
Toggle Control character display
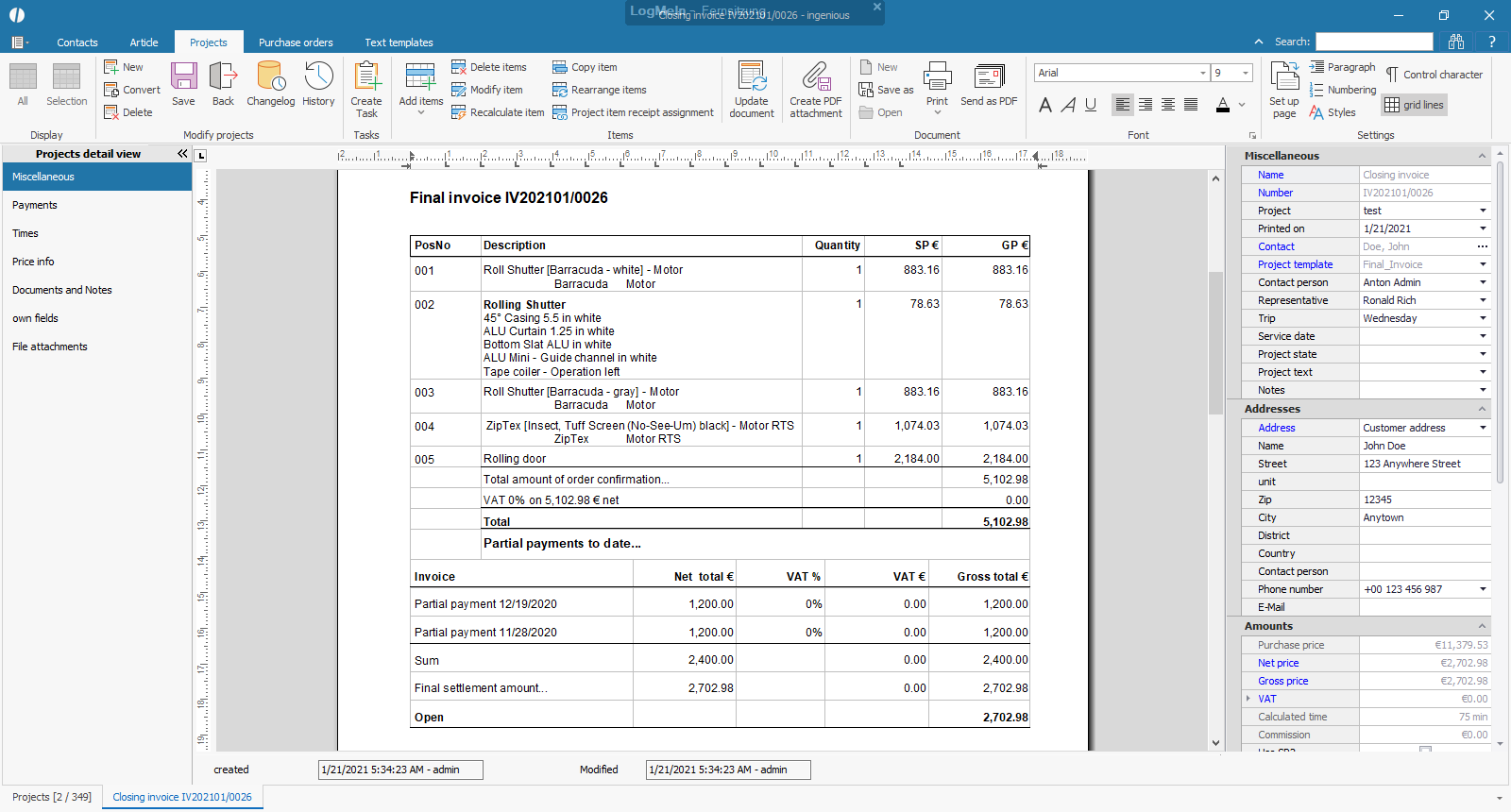pos(1433,75)
